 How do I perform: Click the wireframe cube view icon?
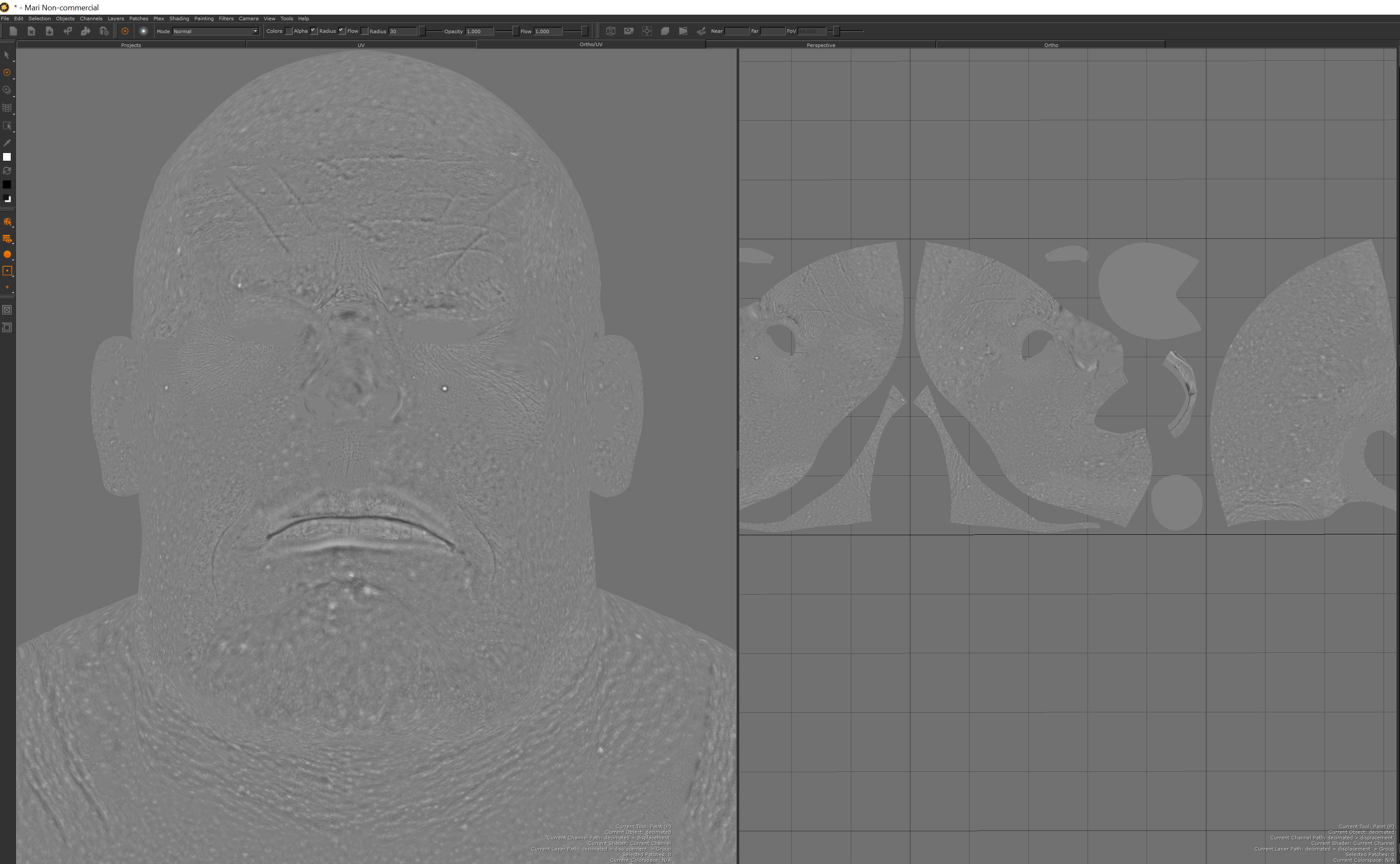coord(610,31)
